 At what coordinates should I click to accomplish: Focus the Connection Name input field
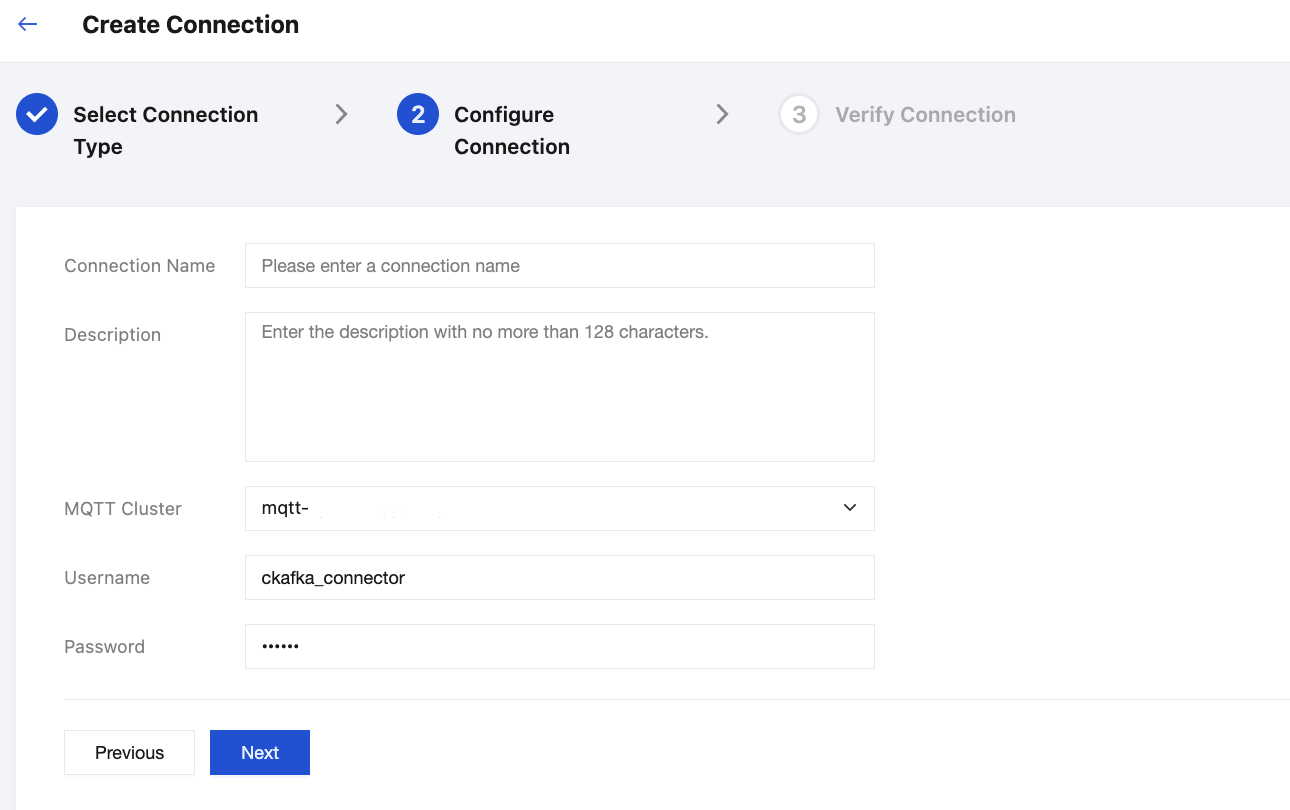[x=559, y=266]
